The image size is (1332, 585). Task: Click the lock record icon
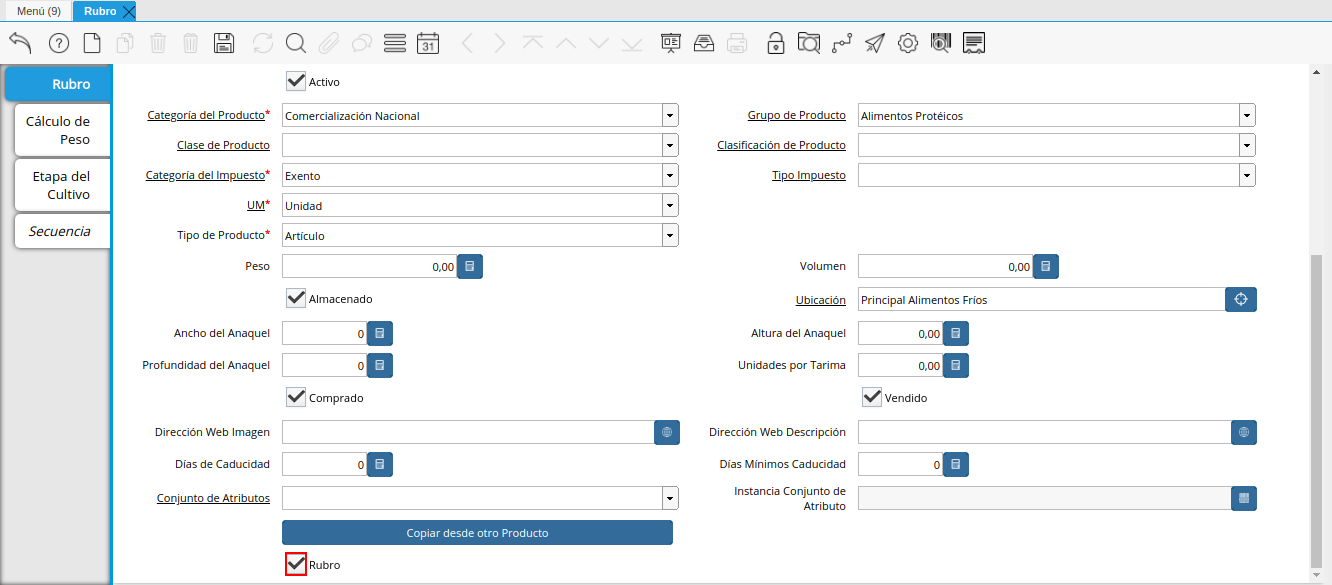775,43
